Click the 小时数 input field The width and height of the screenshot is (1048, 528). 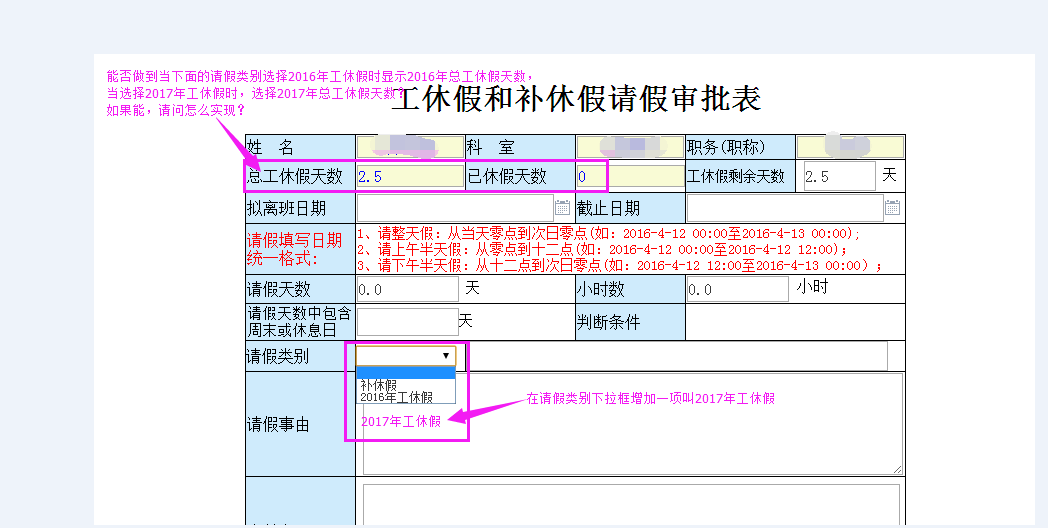[x=737, y=289]
